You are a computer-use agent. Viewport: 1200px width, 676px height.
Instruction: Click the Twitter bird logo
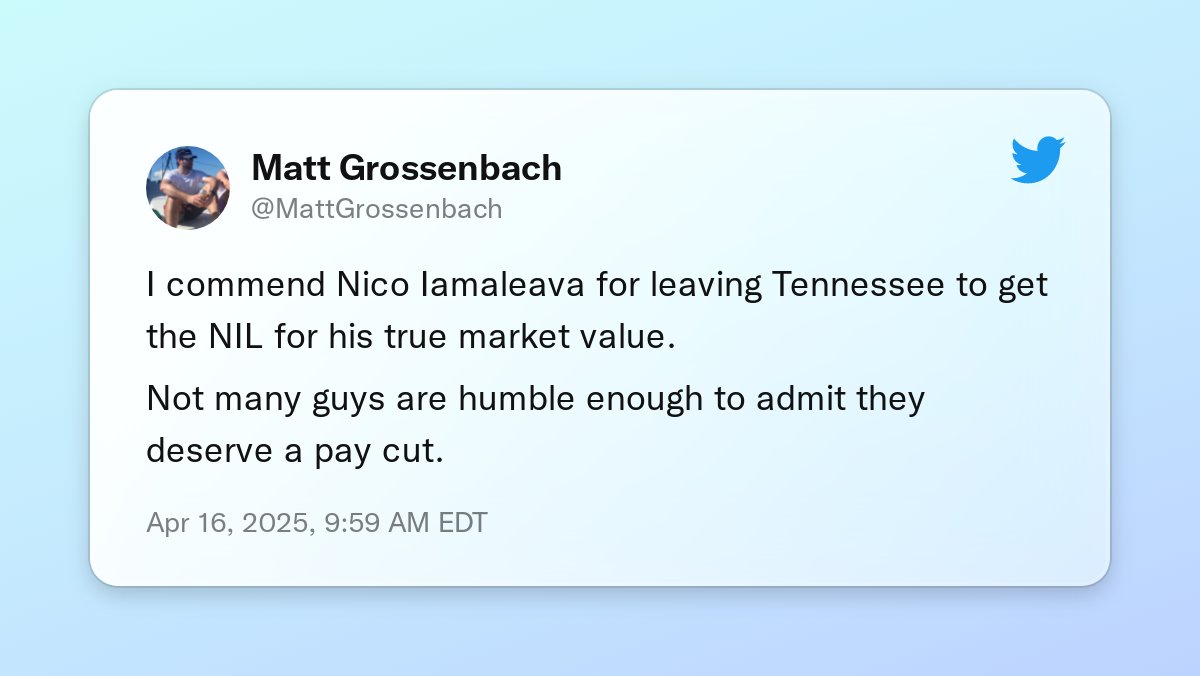[1038, 161]
